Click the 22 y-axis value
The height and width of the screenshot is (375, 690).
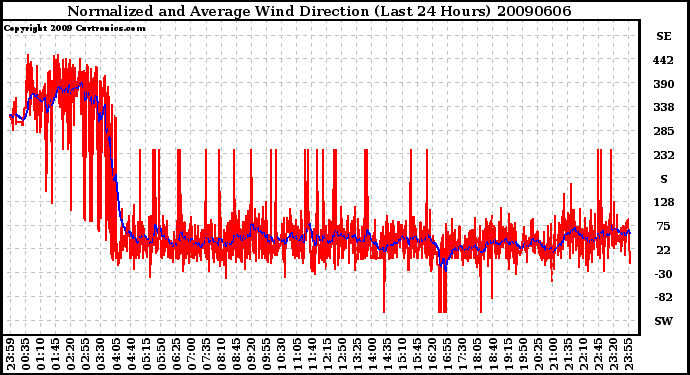coord(663,250)
